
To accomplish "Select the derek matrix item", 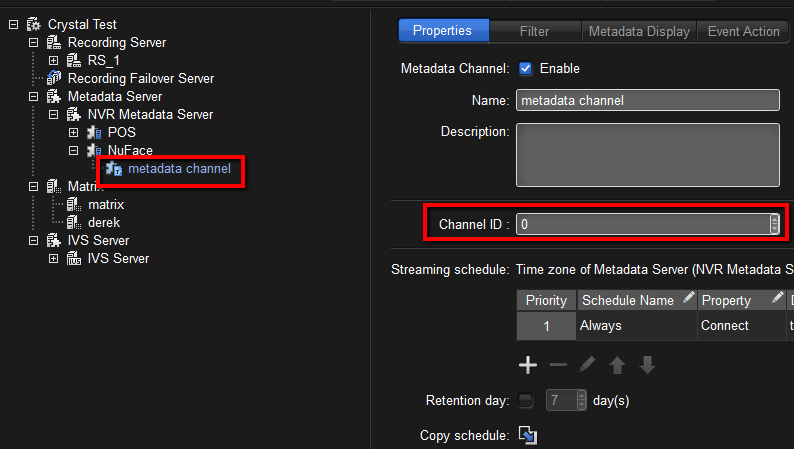I will coord(105,222).
